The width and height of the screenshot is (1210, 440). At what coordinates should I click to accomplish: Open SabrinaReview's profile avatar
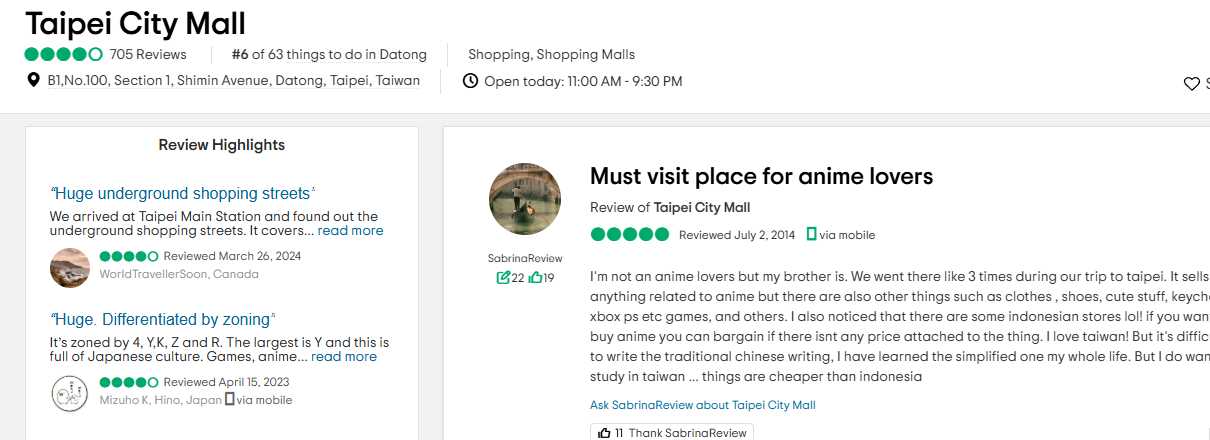pos(525,199)
